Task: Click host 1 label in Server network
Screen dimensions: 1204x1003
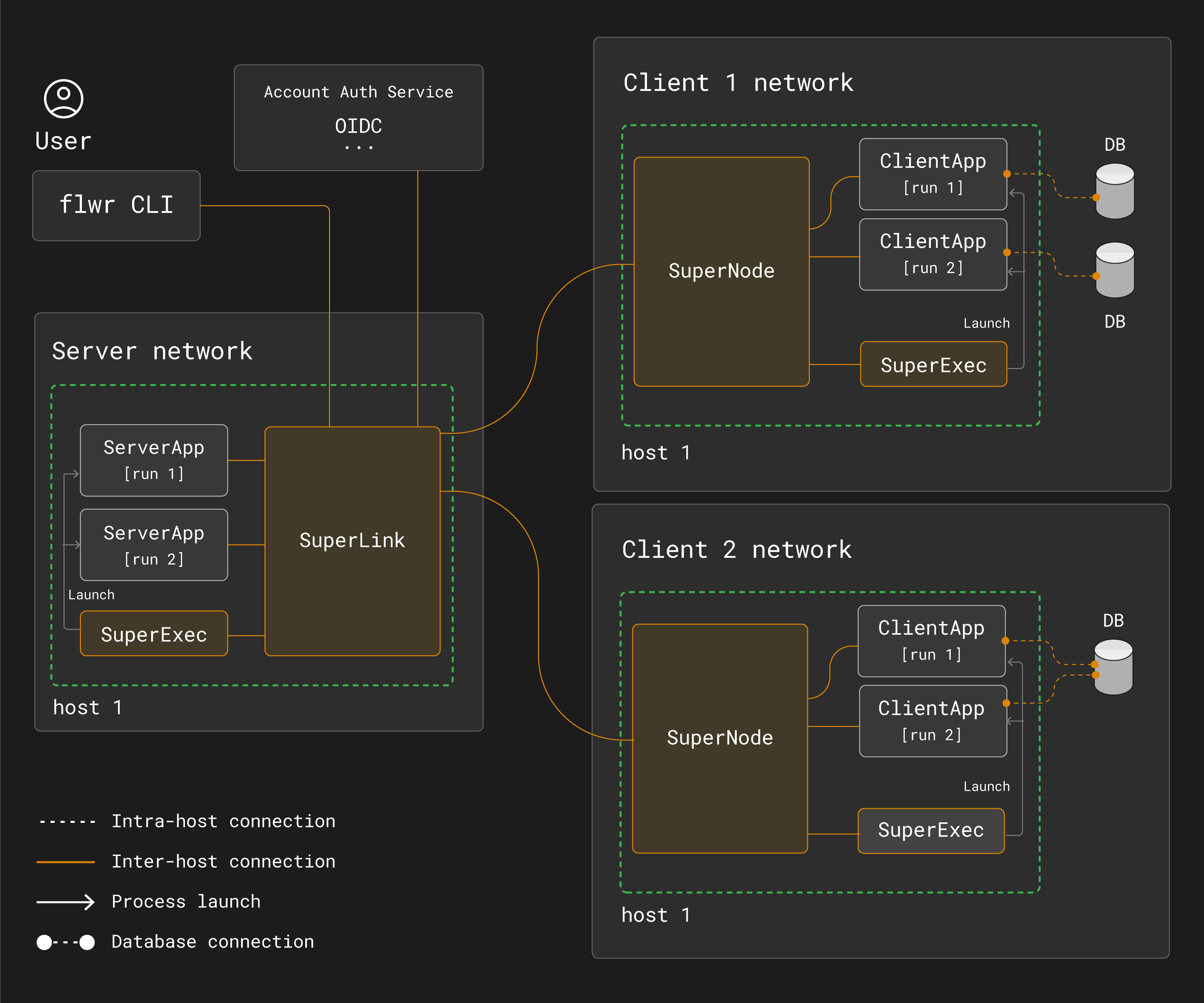Action: pyautogui.click(x=88, y=707)
